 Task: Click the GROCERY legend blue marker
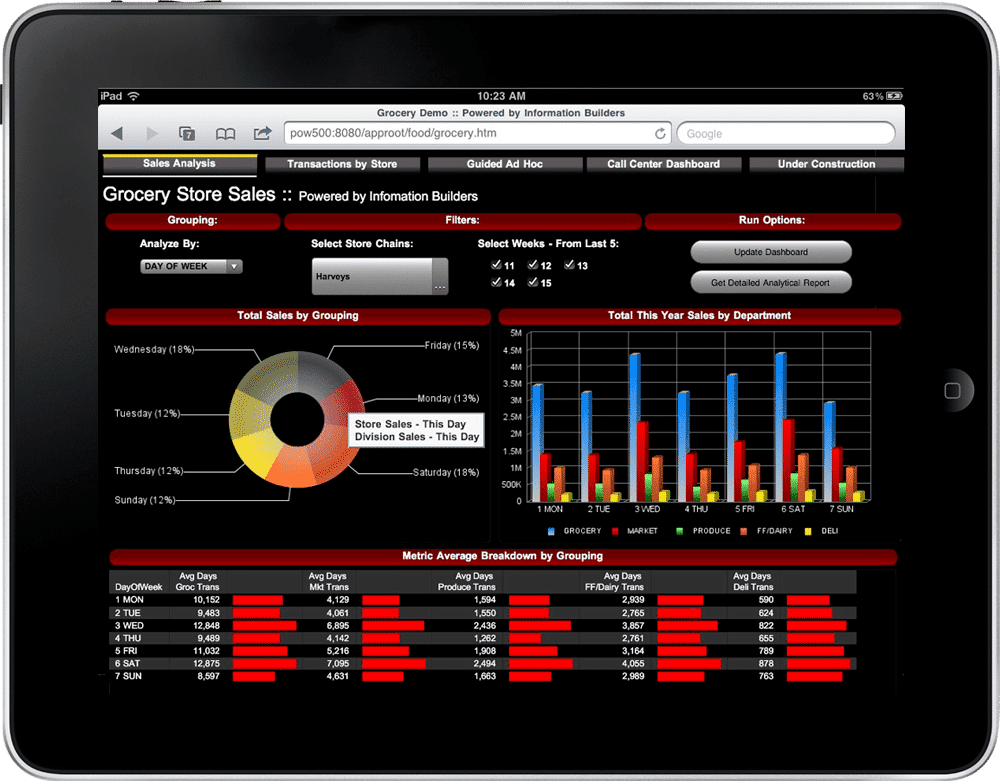[551, 531]
